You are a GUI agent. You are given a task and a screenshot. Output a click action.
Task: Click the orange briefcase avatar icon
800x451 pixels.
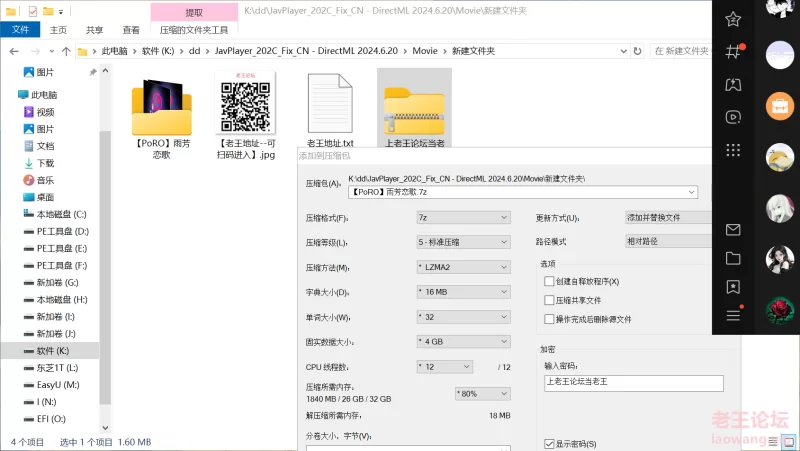point(780,106)
